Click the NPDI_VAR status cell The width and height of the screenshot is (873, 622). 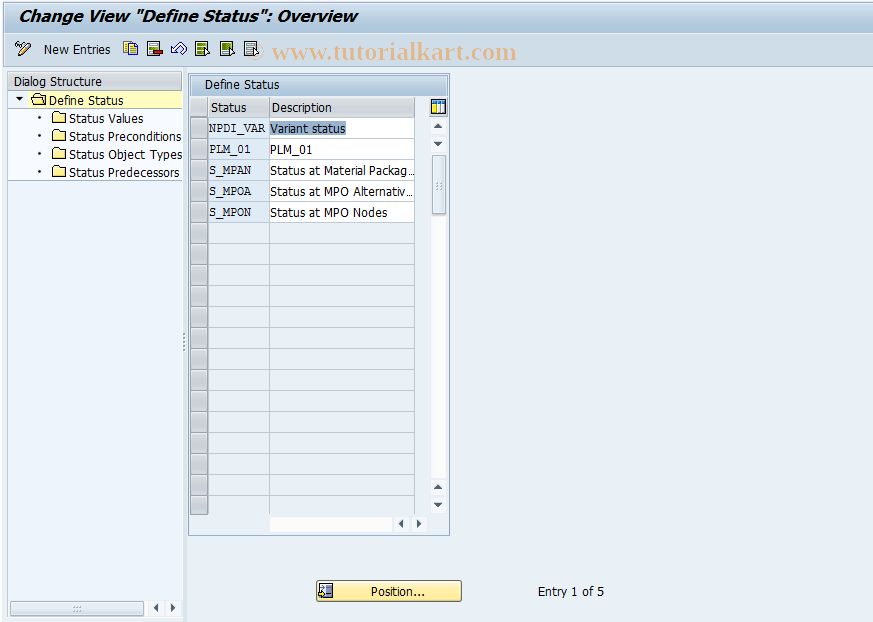tap(238, 128)
